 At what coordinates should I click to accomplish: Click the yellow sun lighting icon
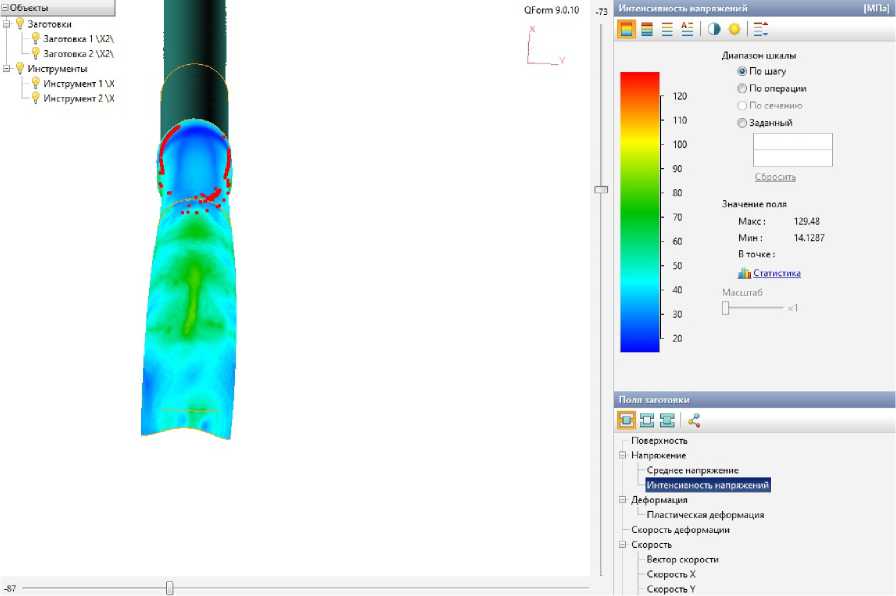pos(734,30)
